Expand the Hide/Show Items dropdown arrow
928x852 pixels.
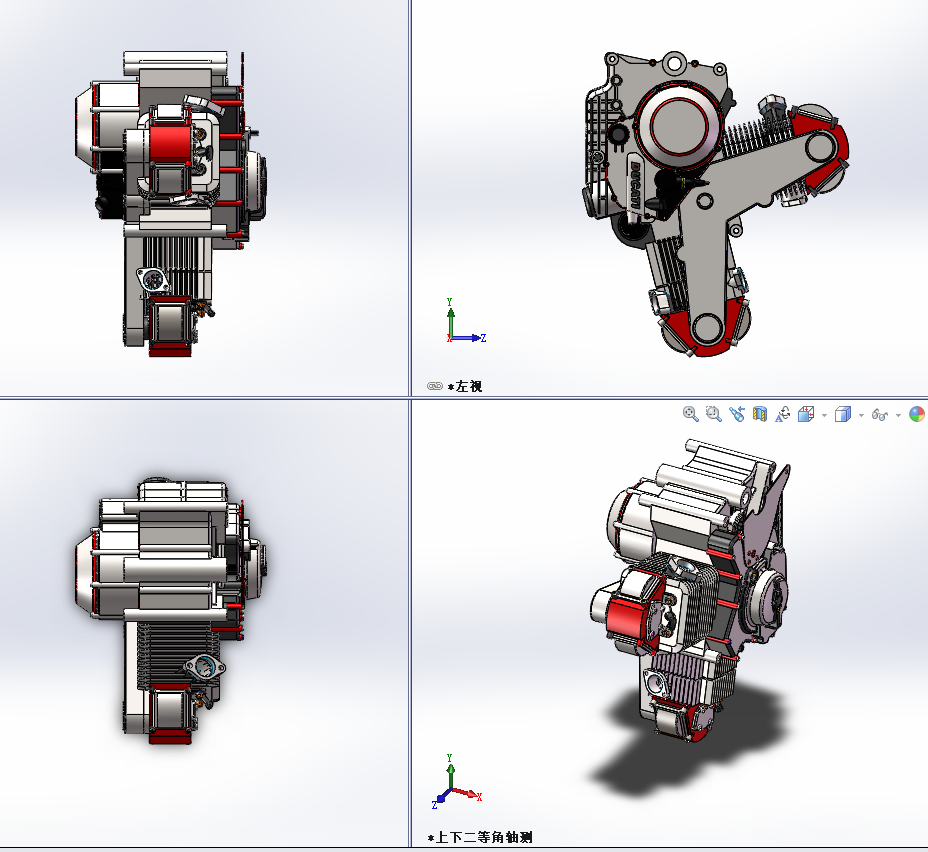point(898,415)
